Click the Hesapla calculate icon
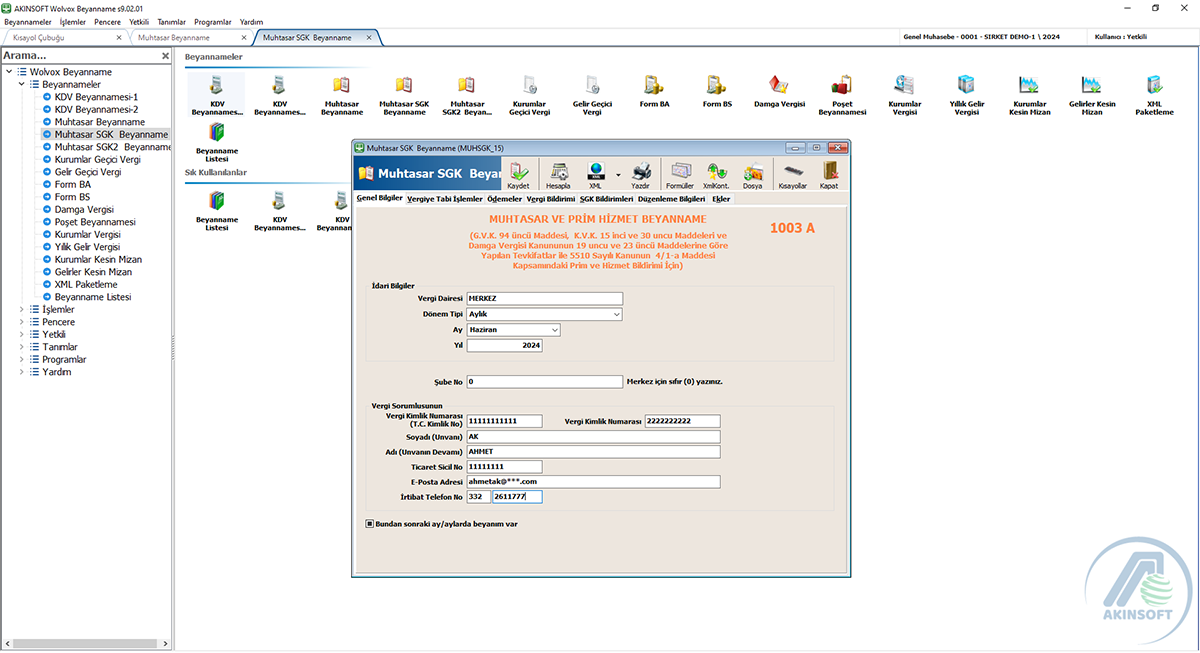This screenshot has width=1200, height=653. coord(558,174)
